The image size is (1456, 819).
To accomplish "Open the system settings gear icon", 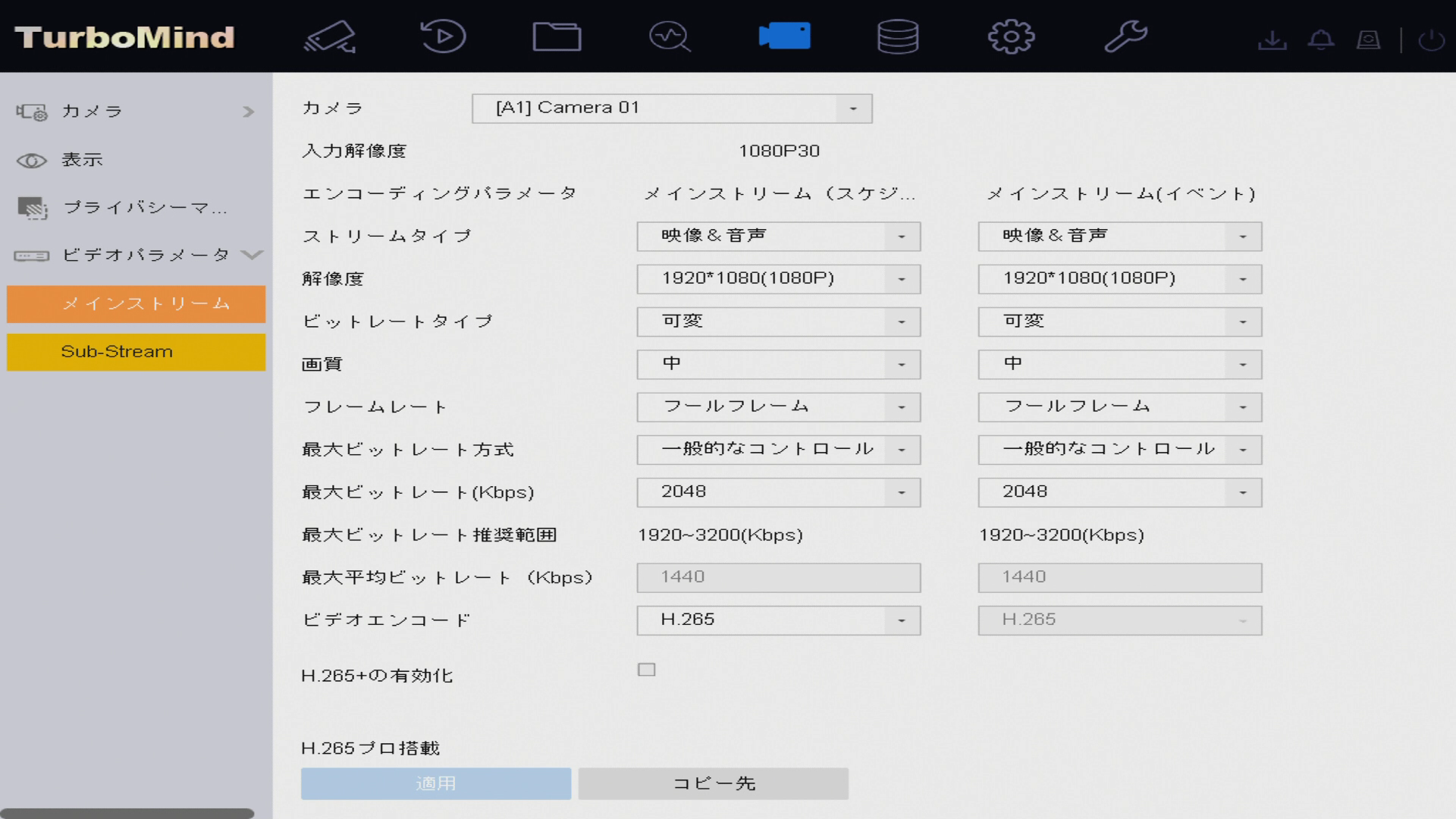I will point(1012,36).
